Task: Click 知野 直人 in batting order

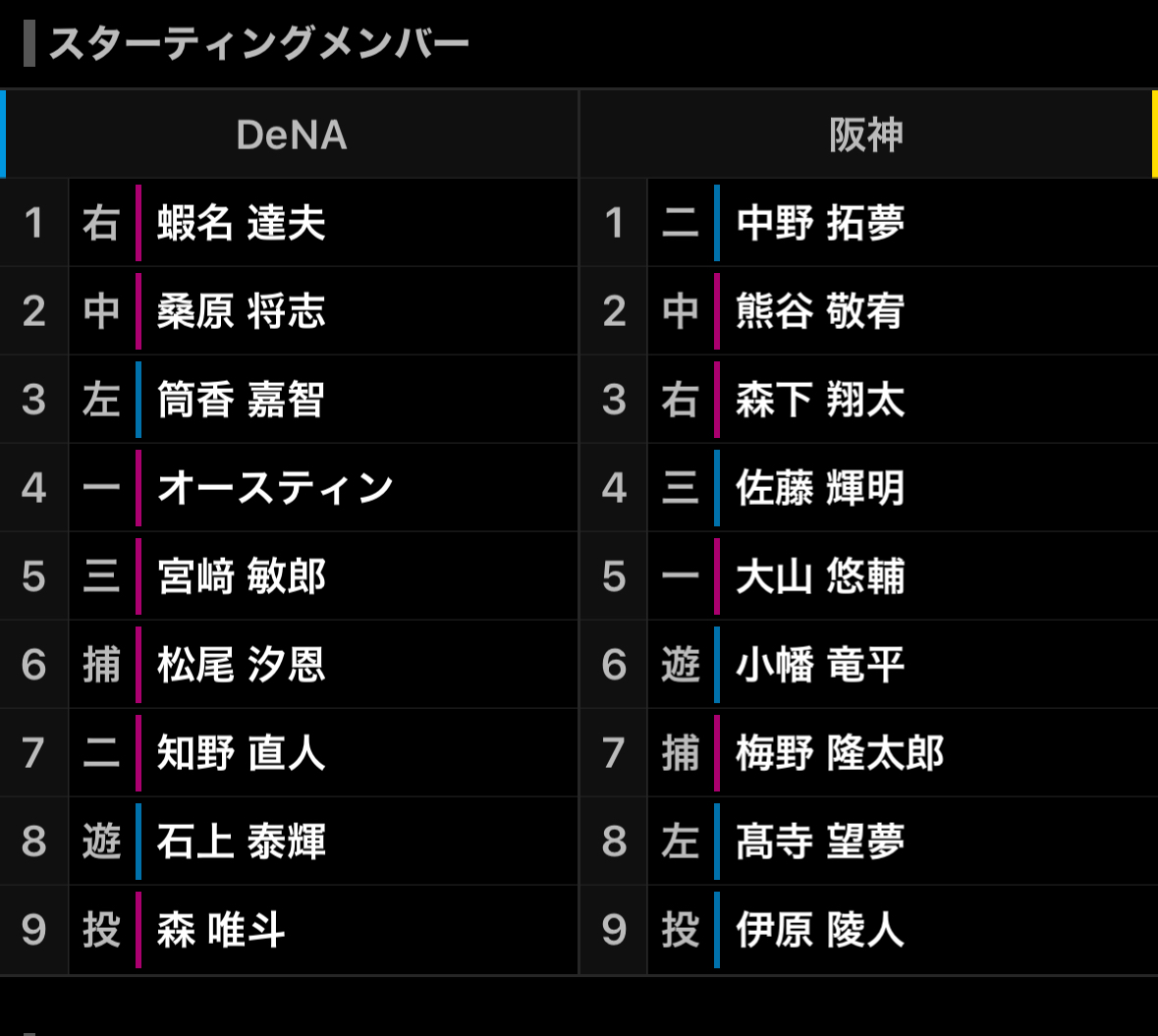Action: 242,753
